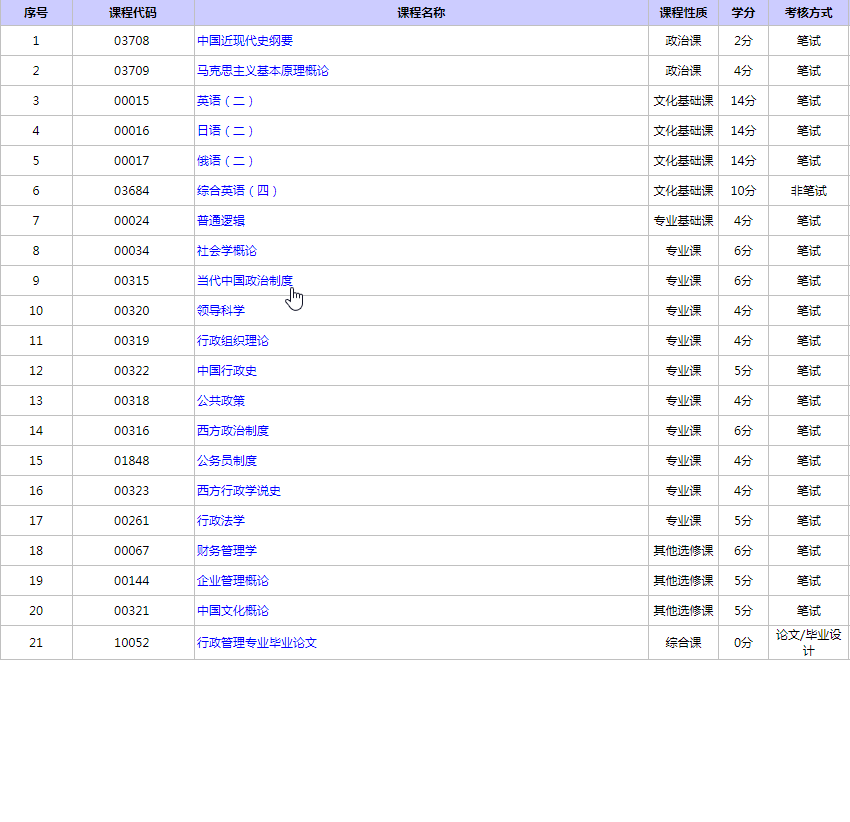
Task: Select course code 03684
Action: click(x=132, y=191)
